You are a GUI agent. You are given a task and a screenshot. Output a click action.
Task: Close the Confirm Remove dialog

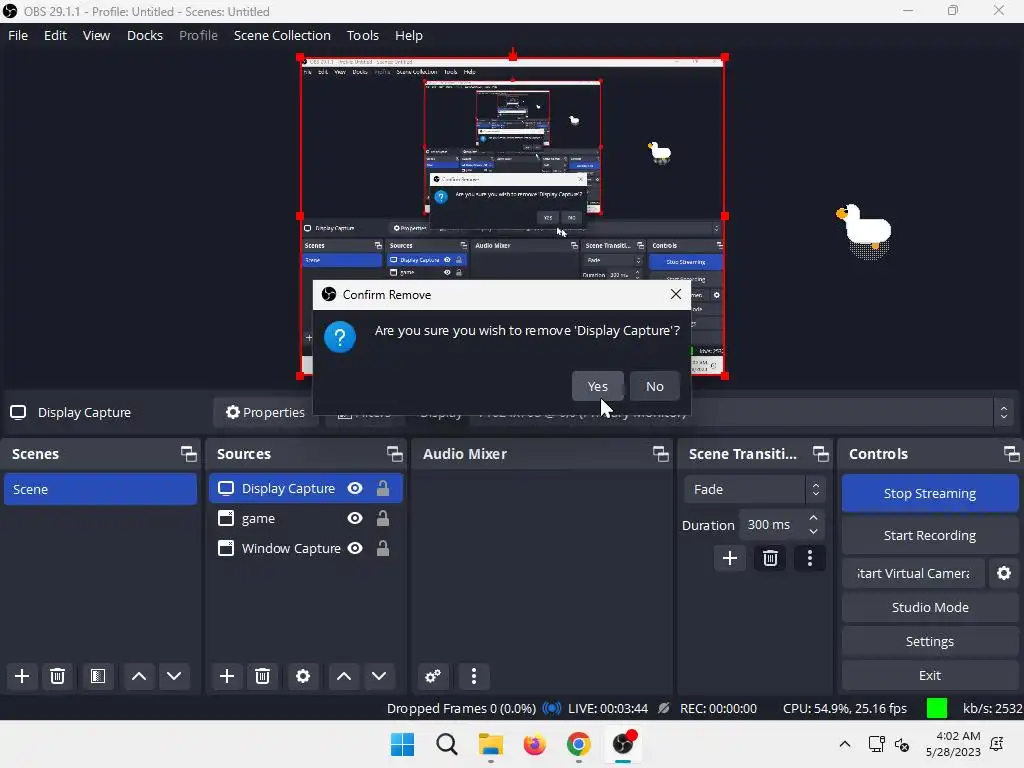click(x=676, y=295)
